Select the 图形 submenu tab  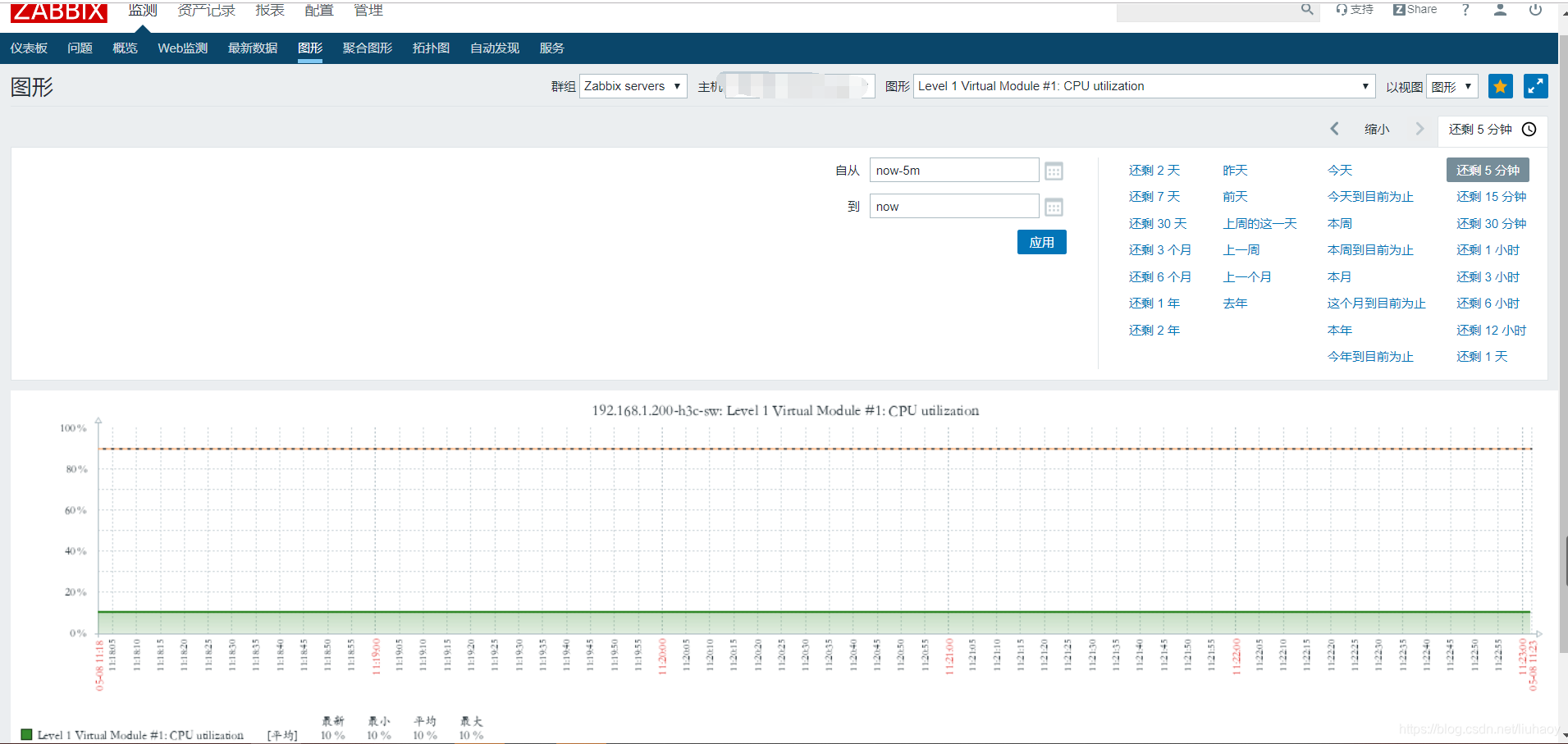coord(310,48)
